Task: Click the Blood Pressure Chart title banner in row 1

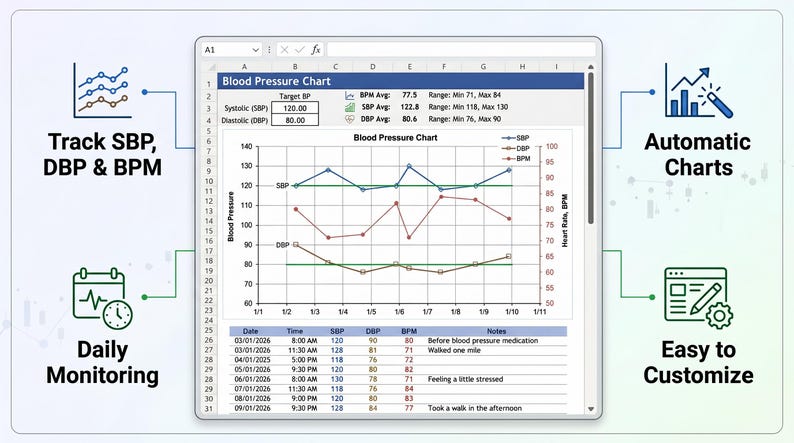Action: tap(401, 81)
